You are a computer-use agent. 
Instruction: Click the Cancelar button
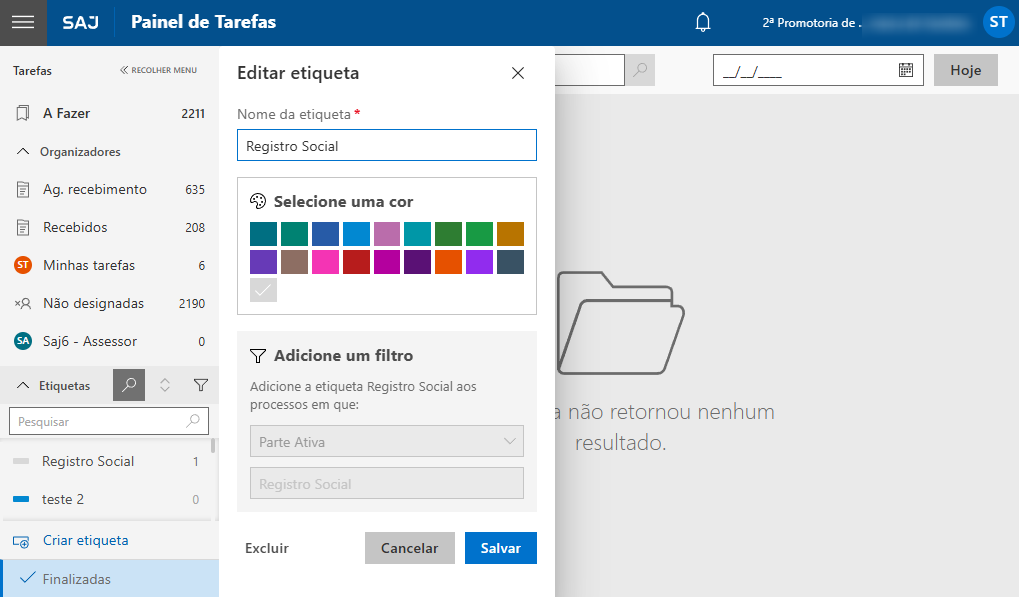tap(409, 548)
